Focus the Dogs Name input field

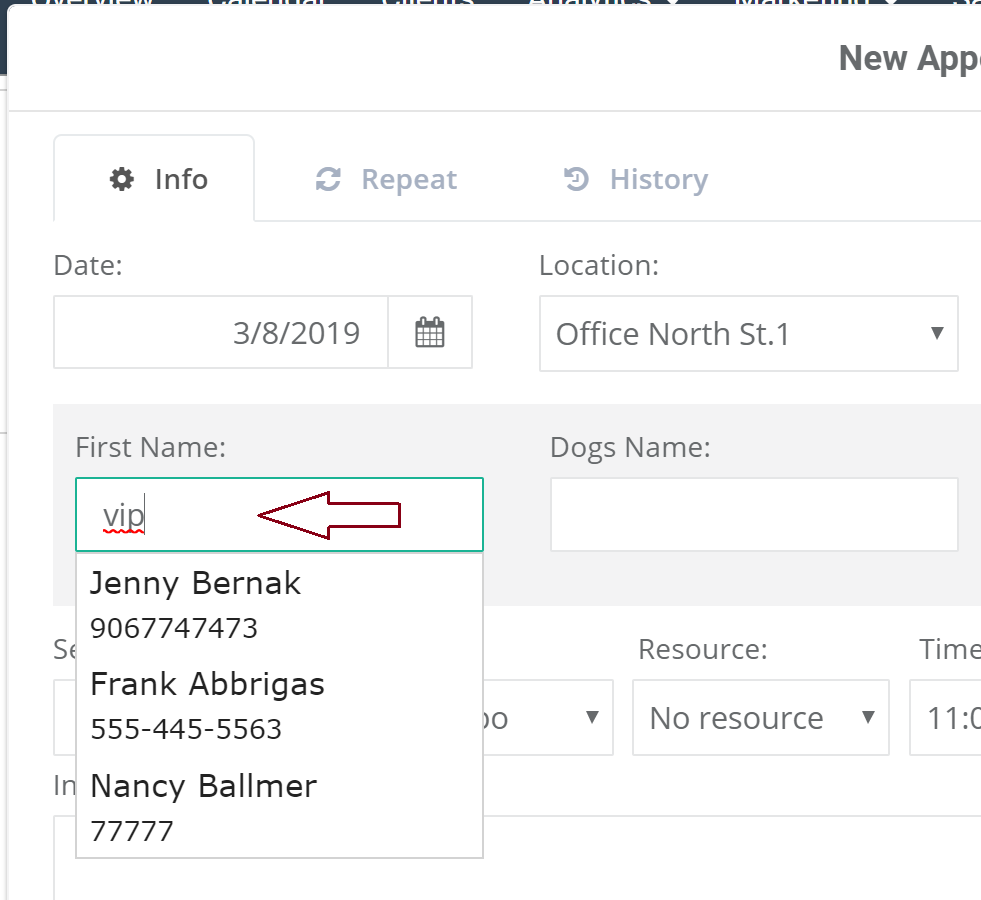coord(754,515)
